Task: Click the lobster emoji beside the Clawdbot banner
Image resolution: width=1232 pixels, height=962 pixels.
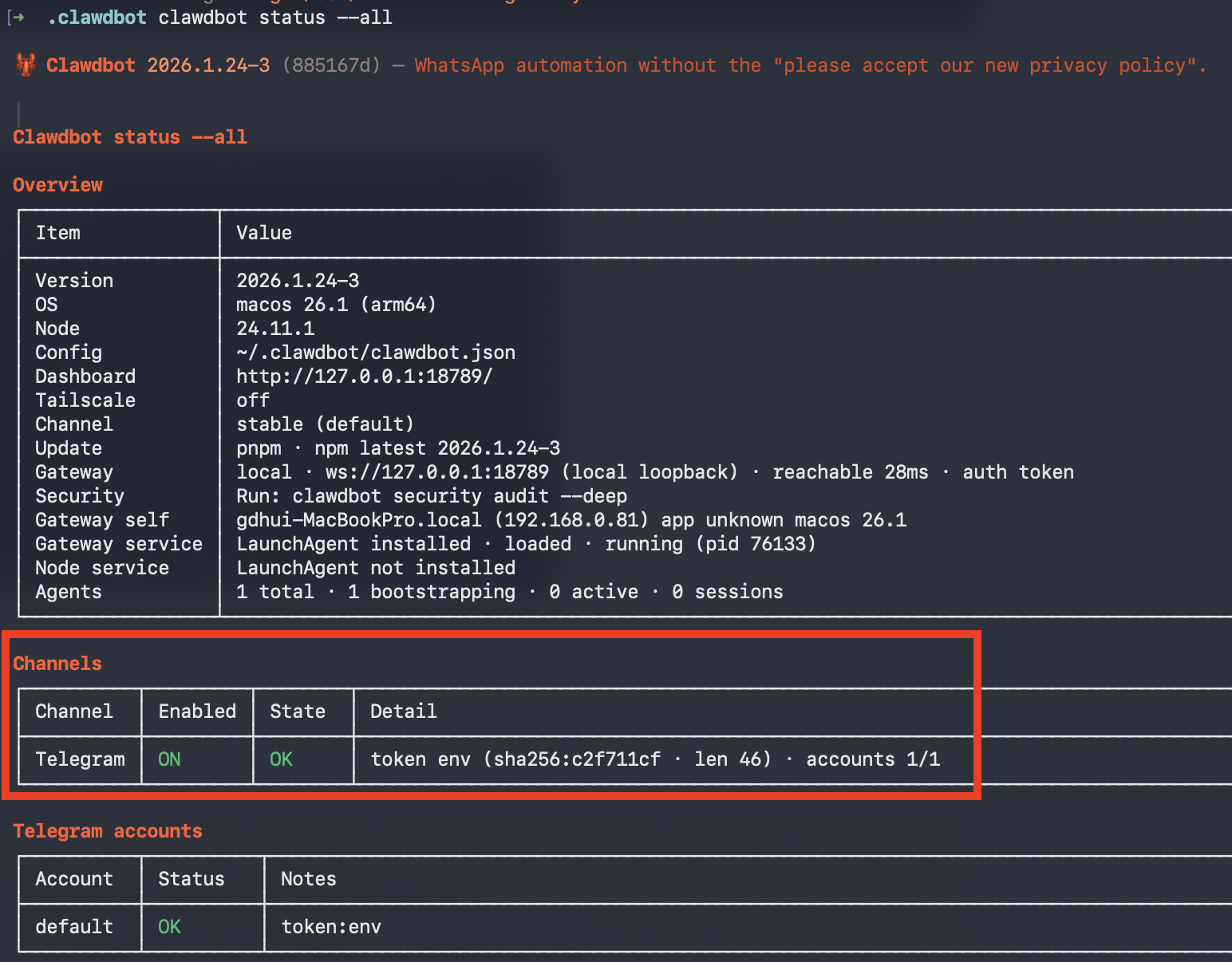Action: click(x=26, y=65)
